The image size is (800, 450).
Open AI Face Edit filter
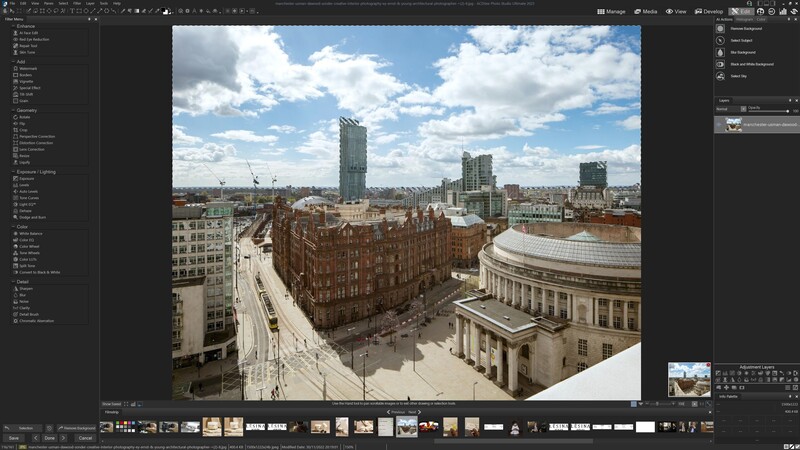(x=28, y=33)
